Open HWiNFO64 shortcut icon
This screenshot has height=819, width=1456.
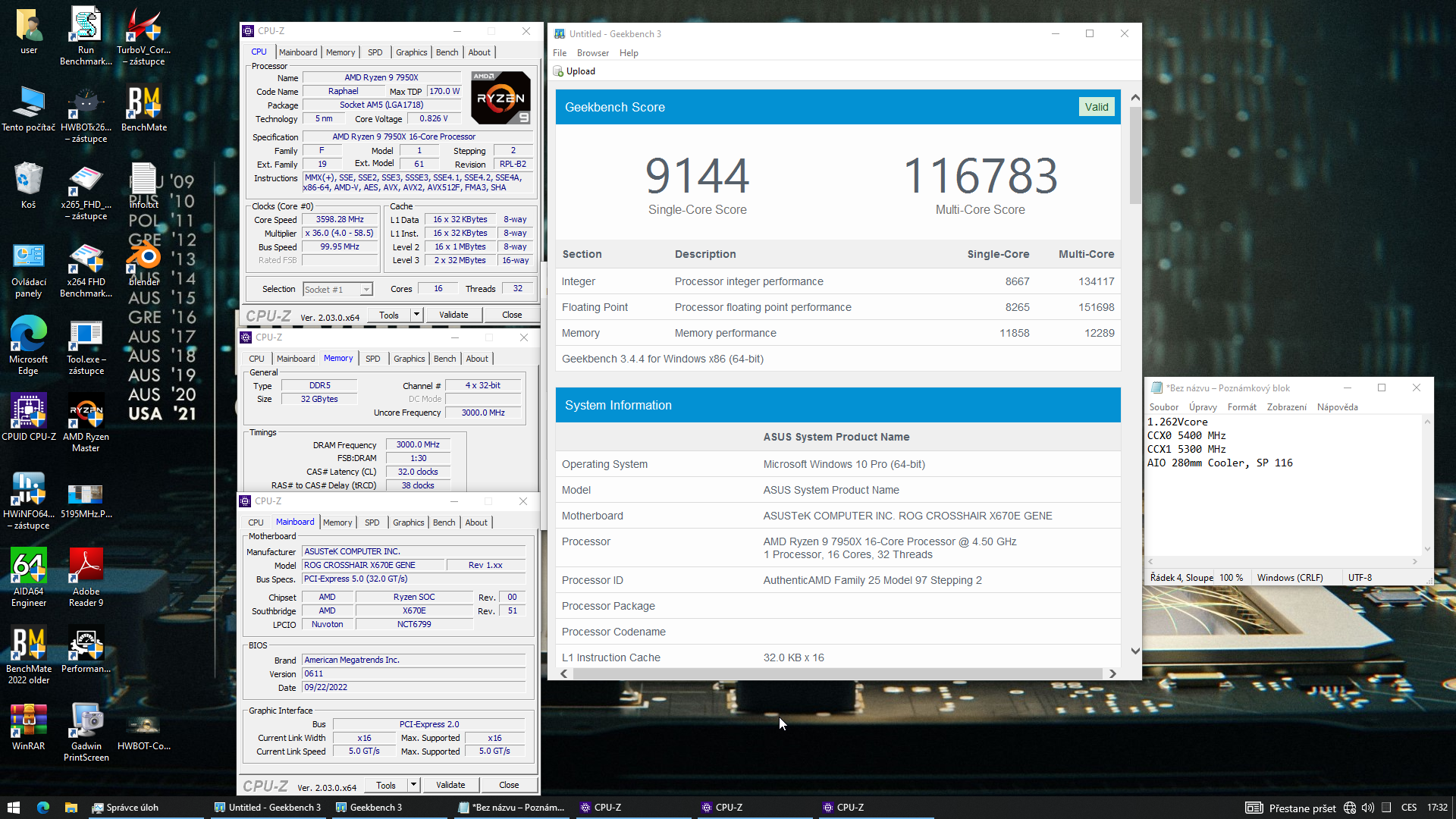(29, 500)
